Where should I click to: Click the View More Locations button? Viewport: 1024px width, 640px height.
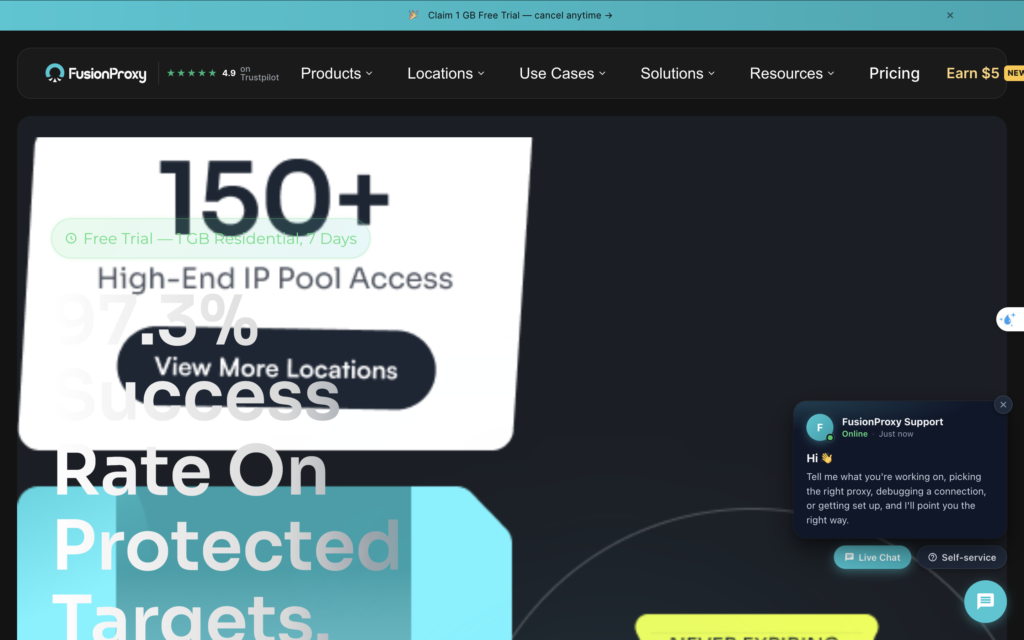click(x=276, y=369)
